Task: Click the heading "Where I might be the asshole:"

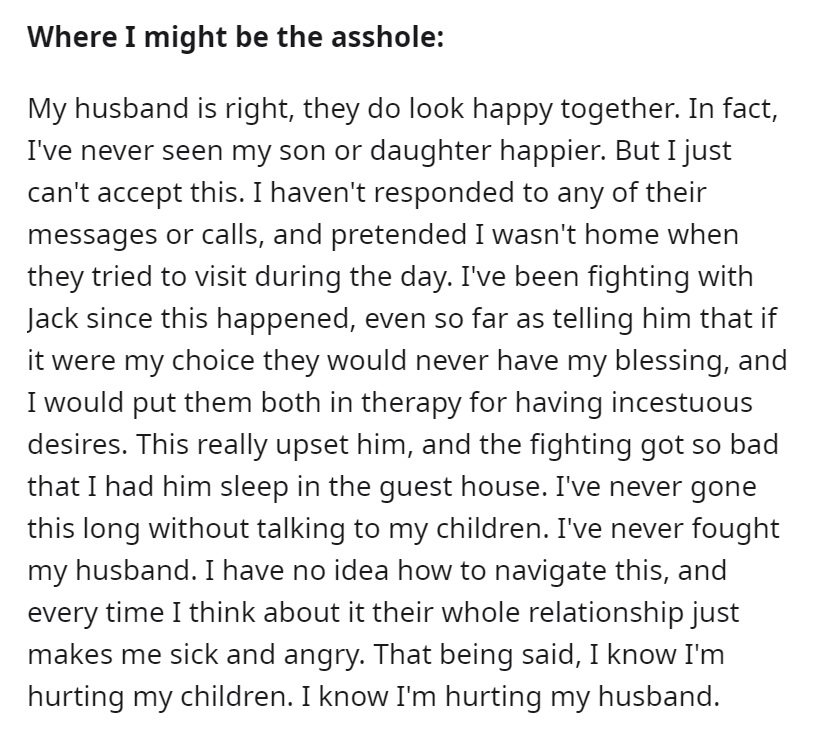Action: (236, 38)
